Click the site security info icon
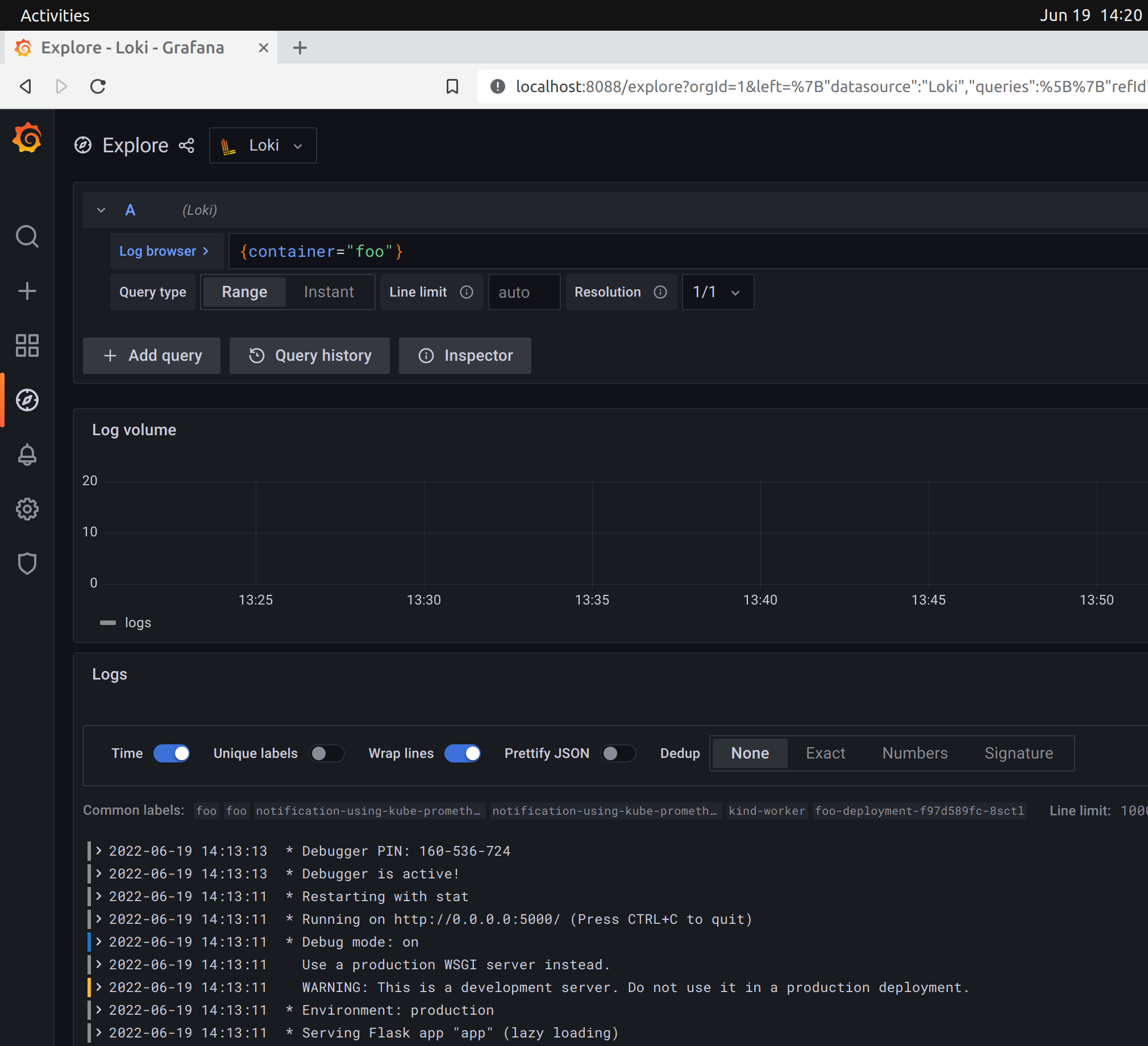Image resolution: width=1148 pixels, height=1046 pixels. (x=498, y=86)
